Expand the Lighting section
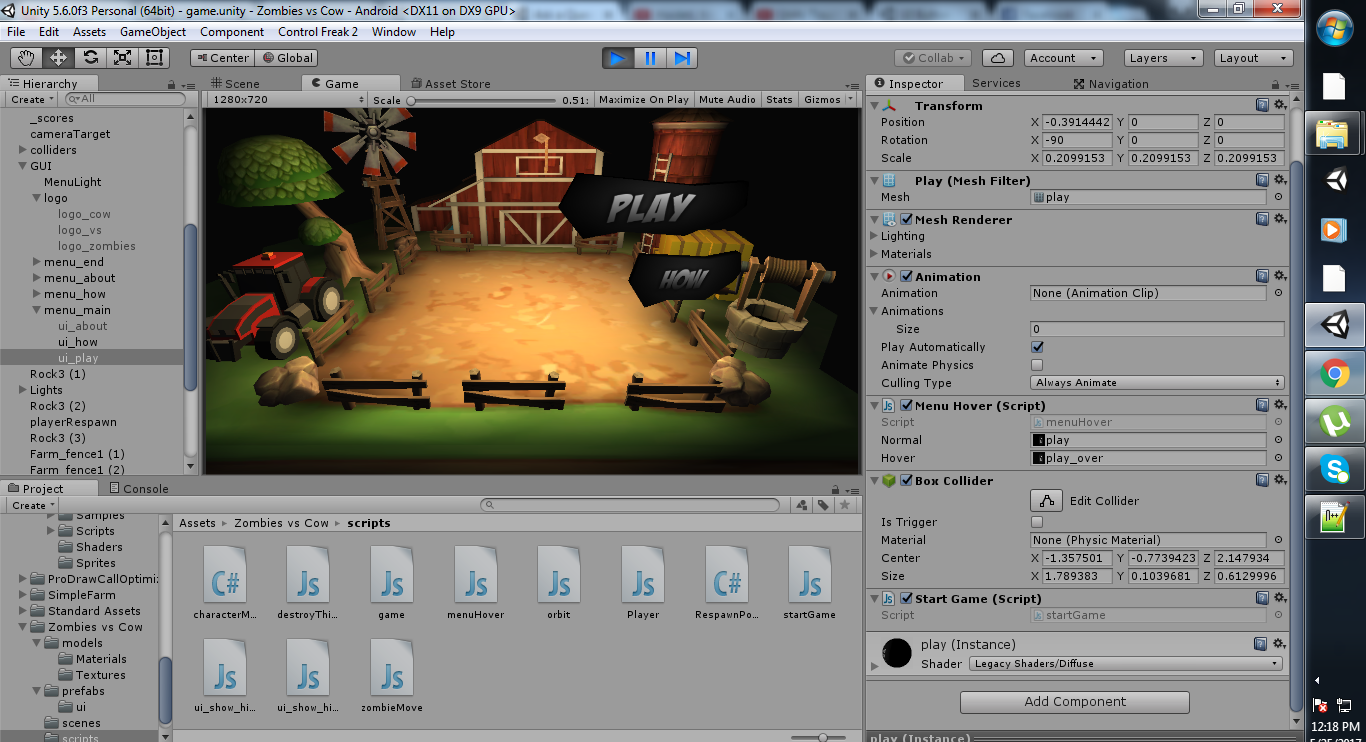This screenshot has height=742, width=1366. click(875, 236)
